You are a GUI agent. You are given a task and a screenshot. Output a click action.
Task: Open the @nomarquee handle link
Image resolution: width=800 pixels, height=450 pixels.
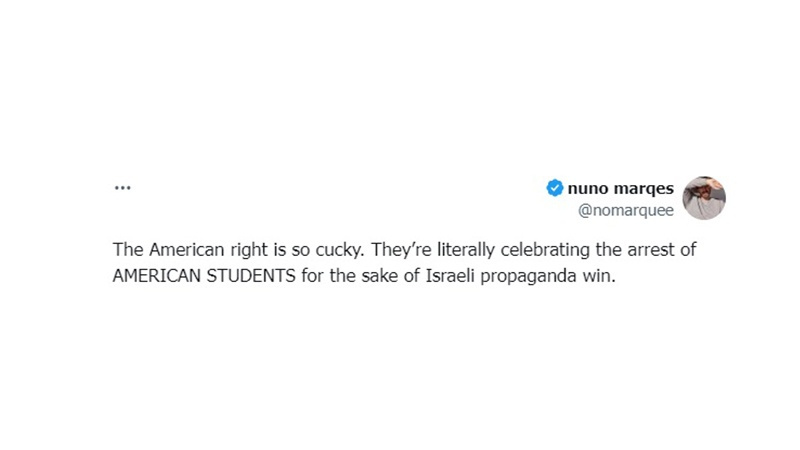point(627,210)
